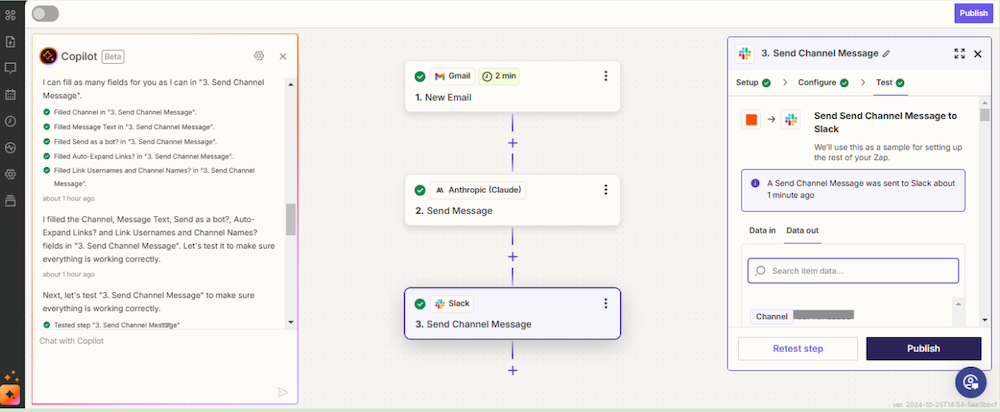This screenshot has width=1000, height=412.
Task: Click the top-right Publish button
Action: 973,13
